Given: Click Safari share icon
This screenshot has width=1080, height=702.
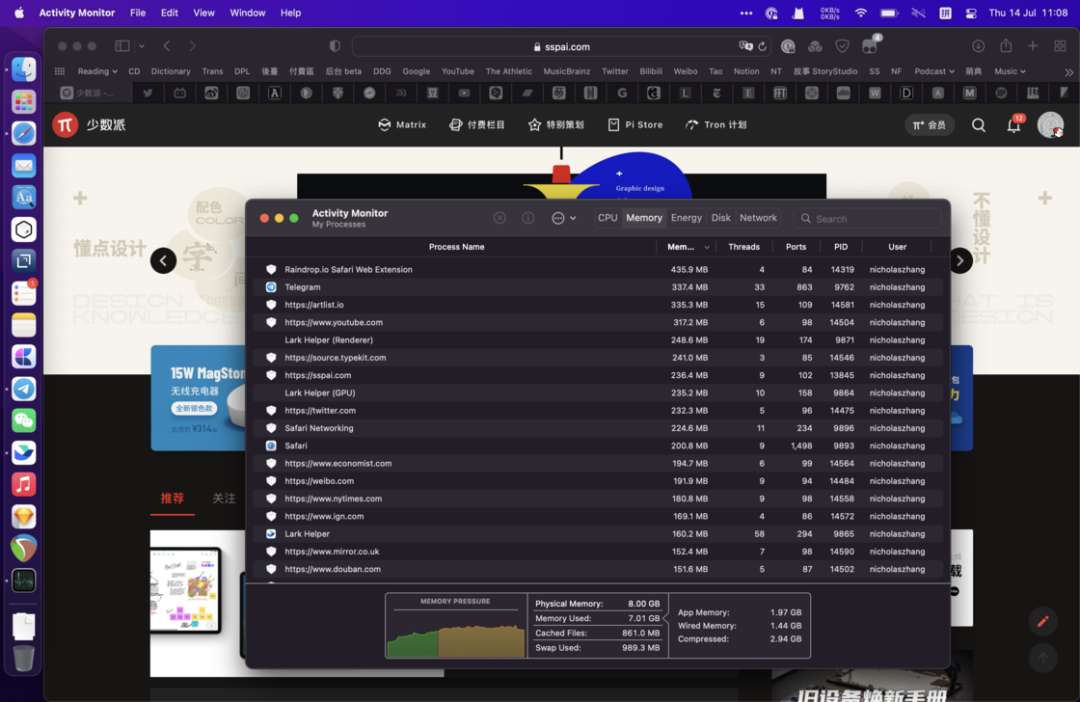Looking at the screenshot, I should (x=1006, y=45).
